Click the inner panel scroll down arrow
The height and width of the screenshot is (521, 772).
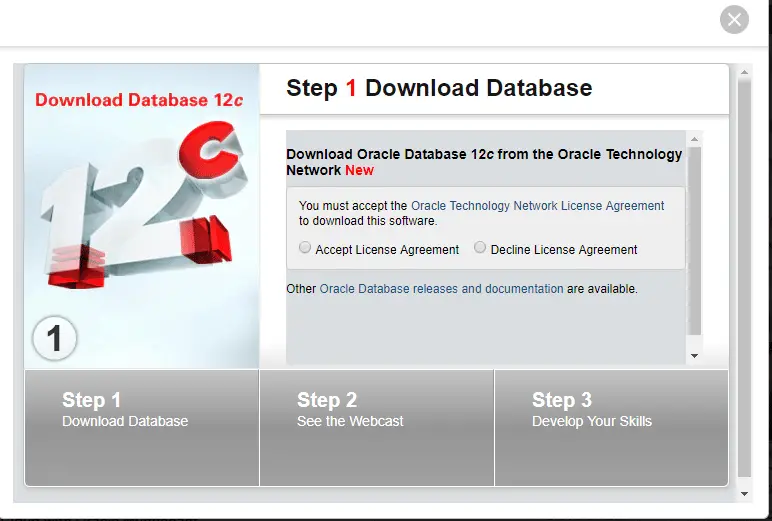pyautogui.click(x=694, y=356)
